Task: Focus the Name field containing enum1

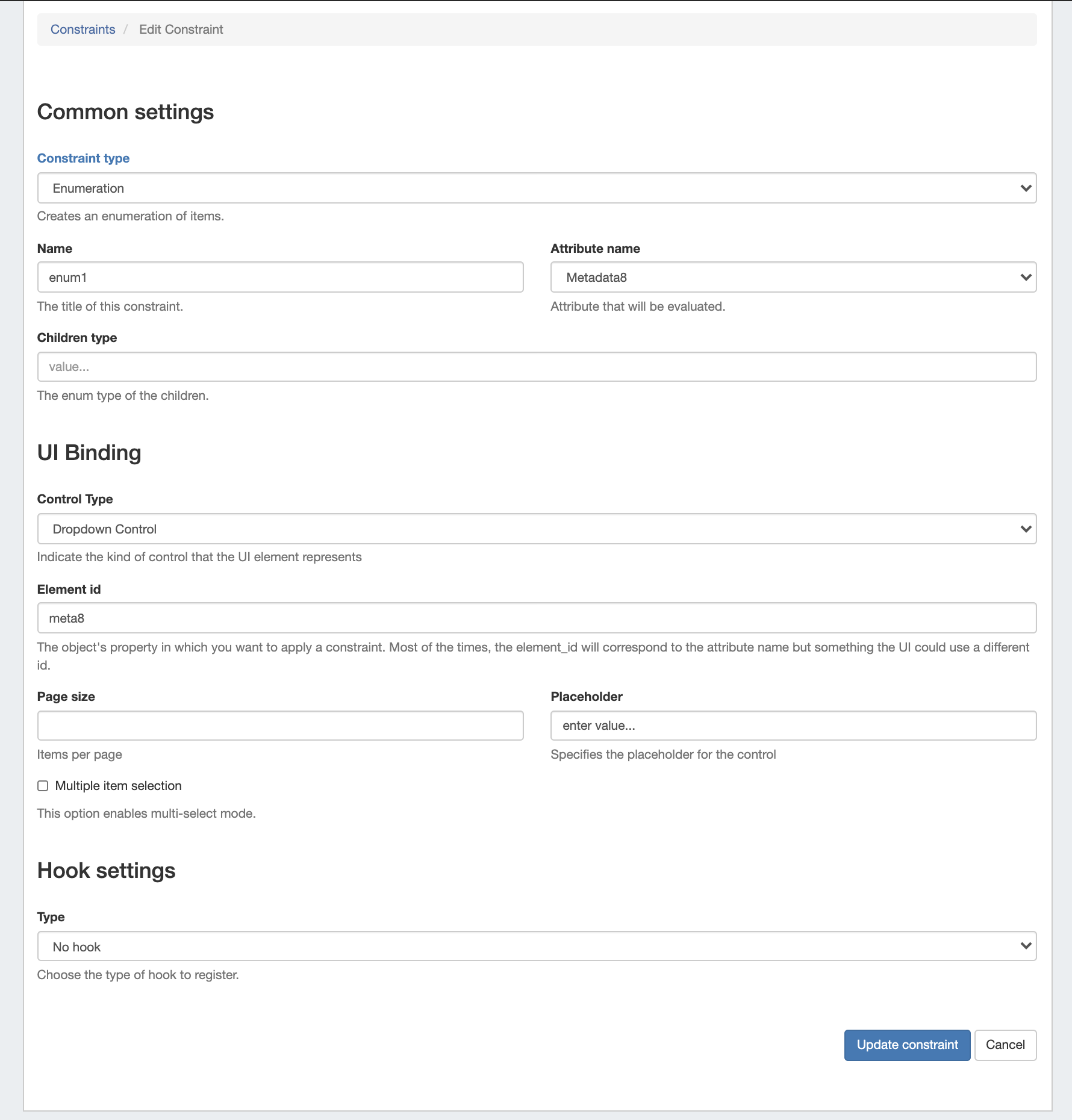Action: click(x=280, y=278)
